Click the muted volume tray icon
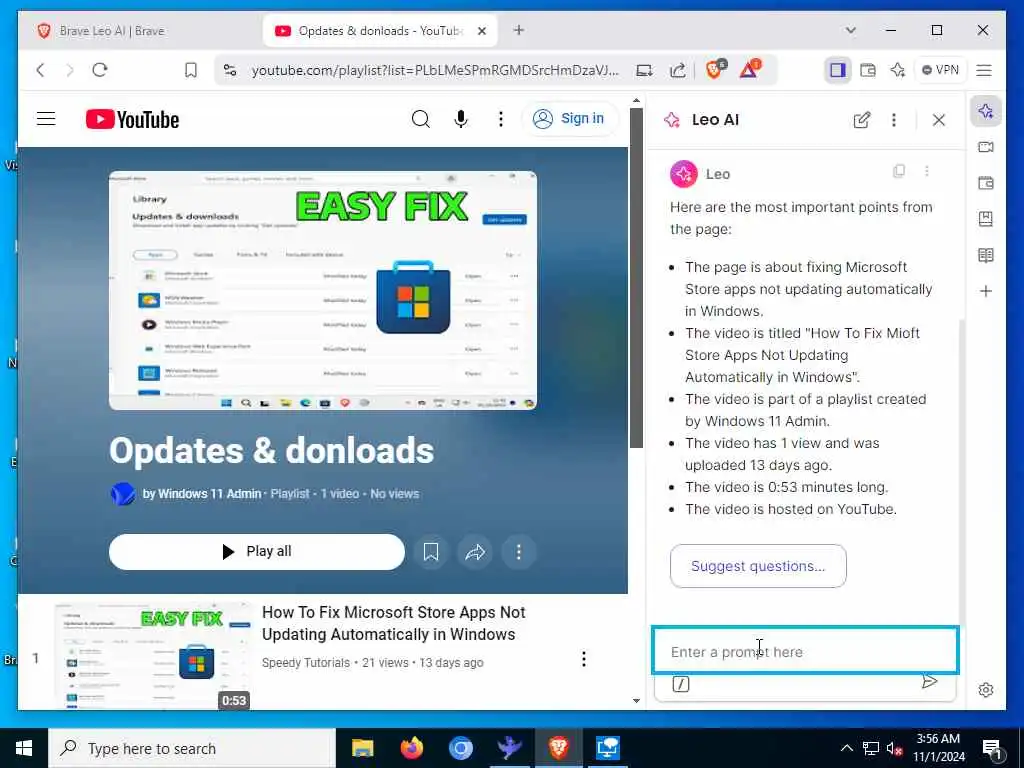 pos(895,749)
